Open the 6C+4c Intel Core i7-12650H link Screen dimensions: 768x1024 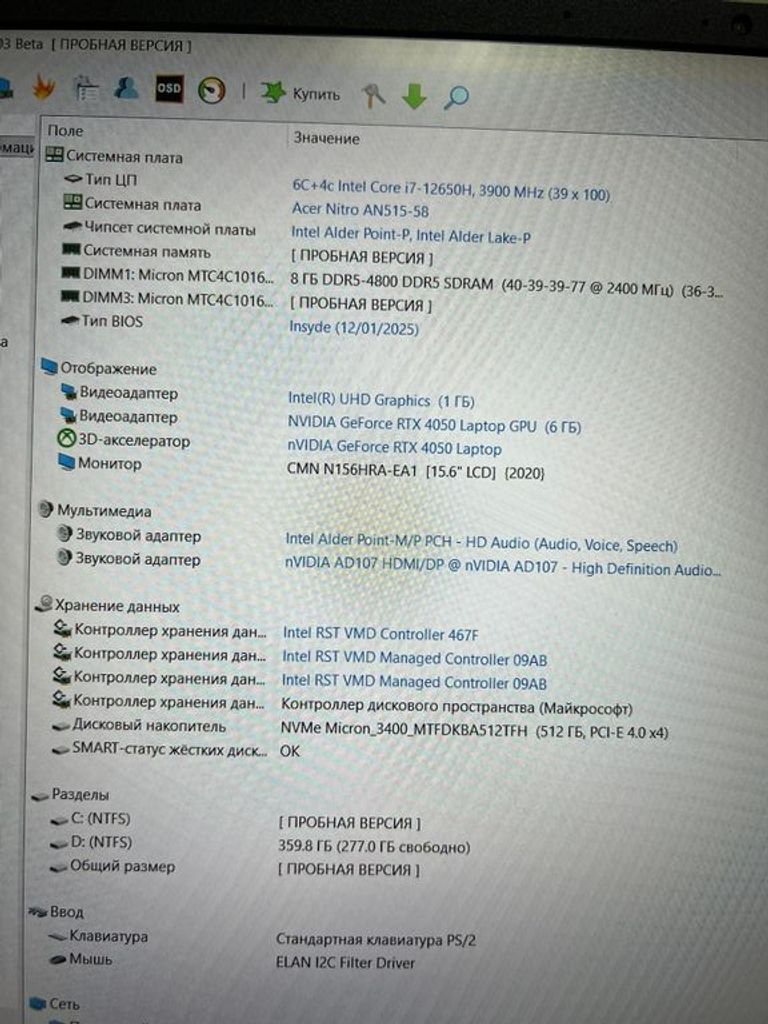(x=451, y=190)
